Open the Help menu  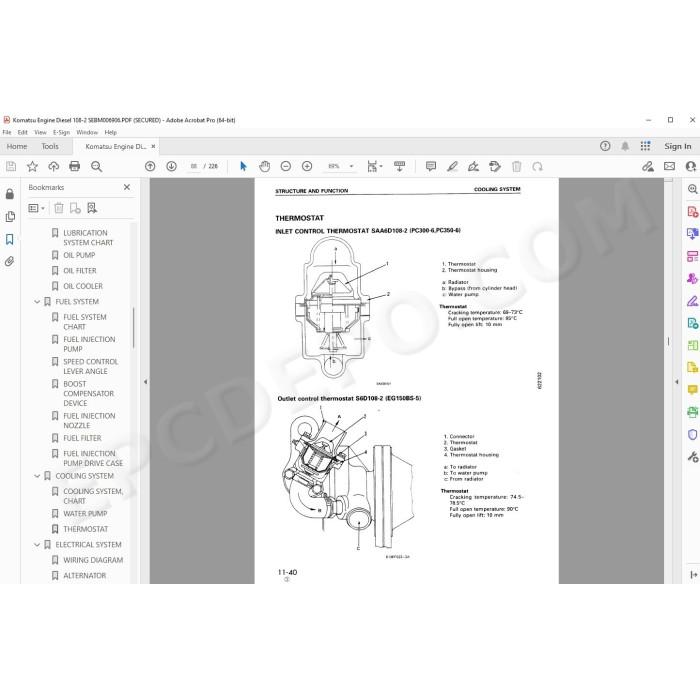[110, 133]
